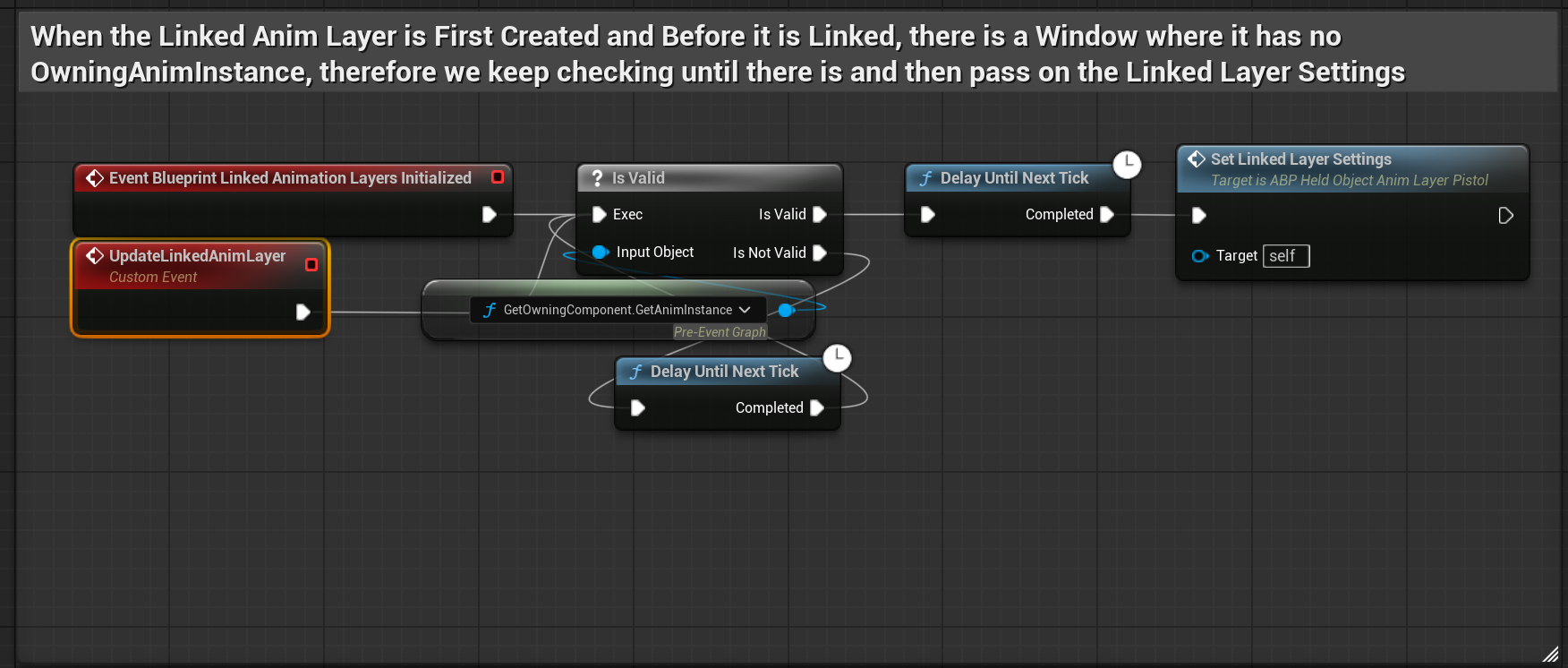Expand the GetOwningComponent.GetAnimInstance dropdown chevron
The width and height of the screenshot is (1568, 668).
[x=745, y=310]
